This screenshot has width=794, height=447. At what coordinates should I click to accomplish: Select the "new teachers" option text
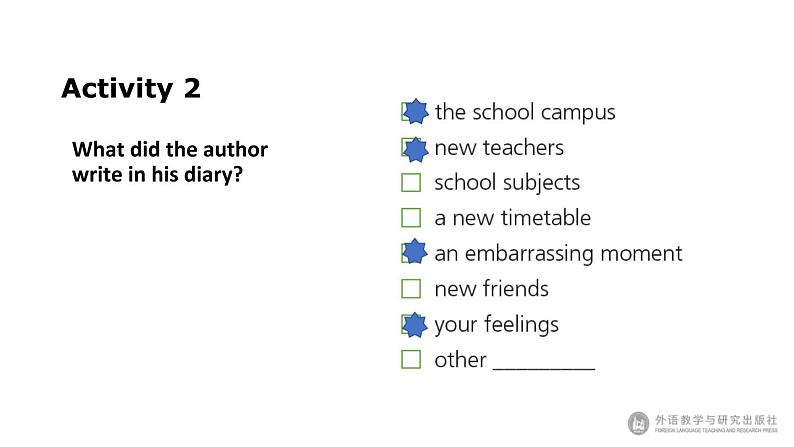coord(499,148)
